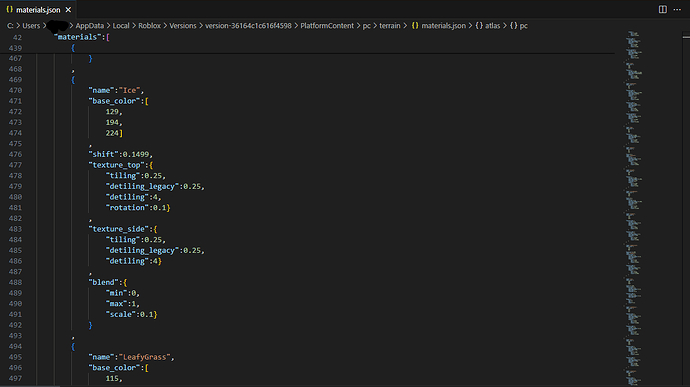Click the minimap code overview
Screen dimensions: 690x387
pyautogui.click(x=634, y=209)
